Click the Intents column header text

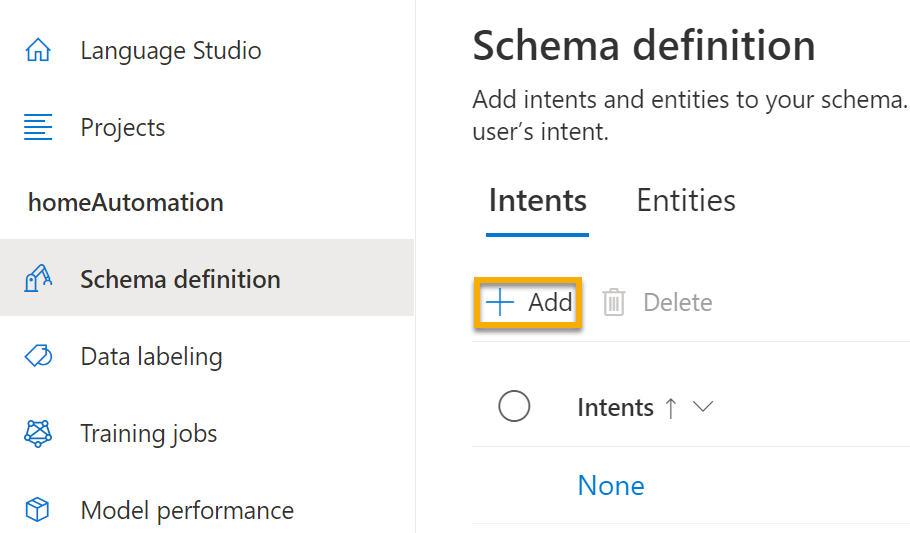[x=615, y=408]
